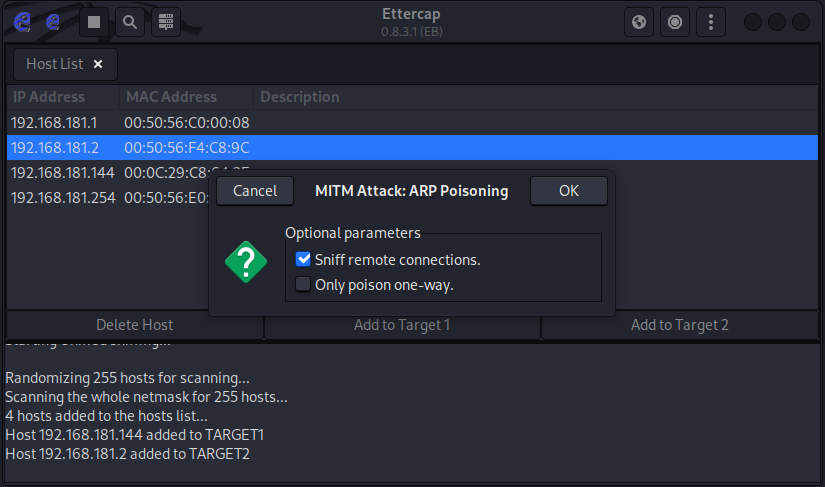This screenshot has height=487, width=825.
Task: Switch to the Host List tab
Action: coord(54,64)
